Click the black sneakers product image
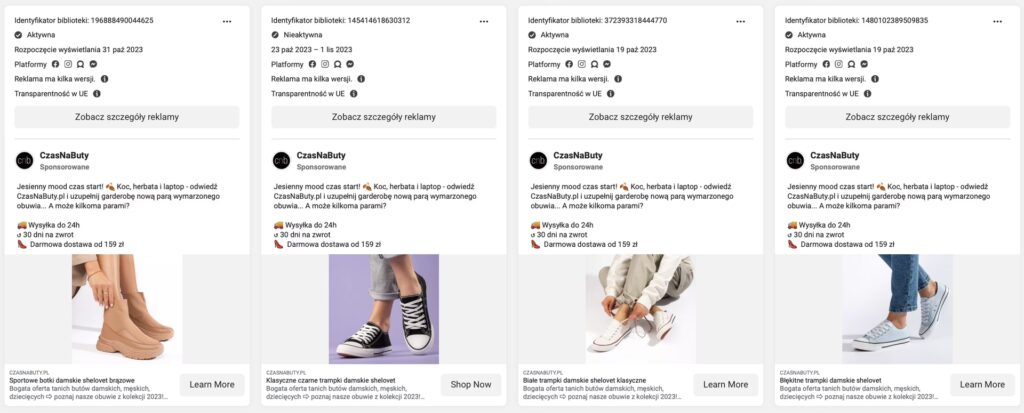Image resolution: width=1024 pixels, height=413 pixels. 384,308
